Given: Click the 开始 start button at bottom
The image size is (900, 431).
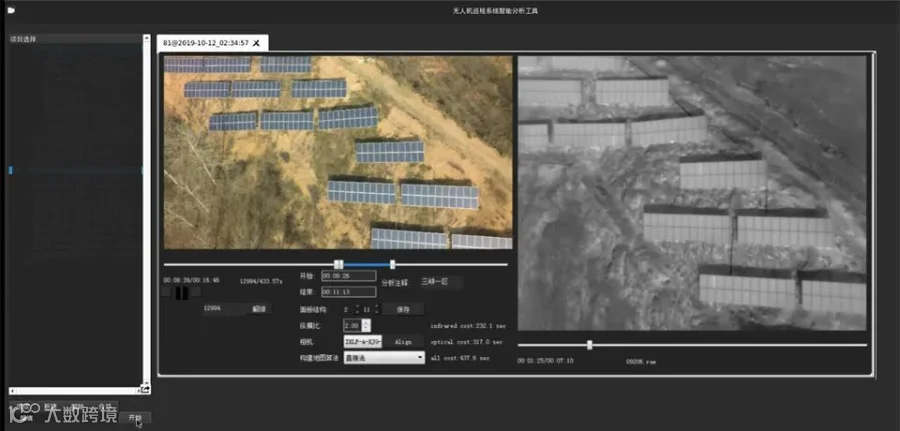Looking at the screenshot, I should tap(135, 418).
